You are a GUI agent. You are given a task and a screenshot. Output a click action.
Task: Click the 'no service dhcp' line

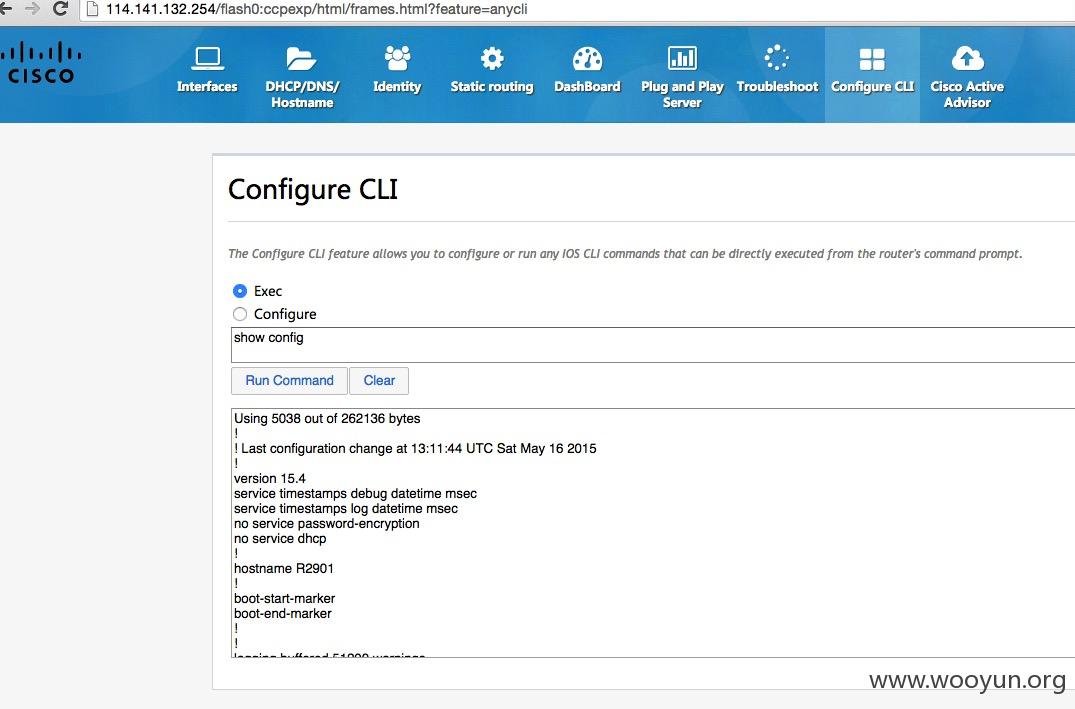point(280,539)
